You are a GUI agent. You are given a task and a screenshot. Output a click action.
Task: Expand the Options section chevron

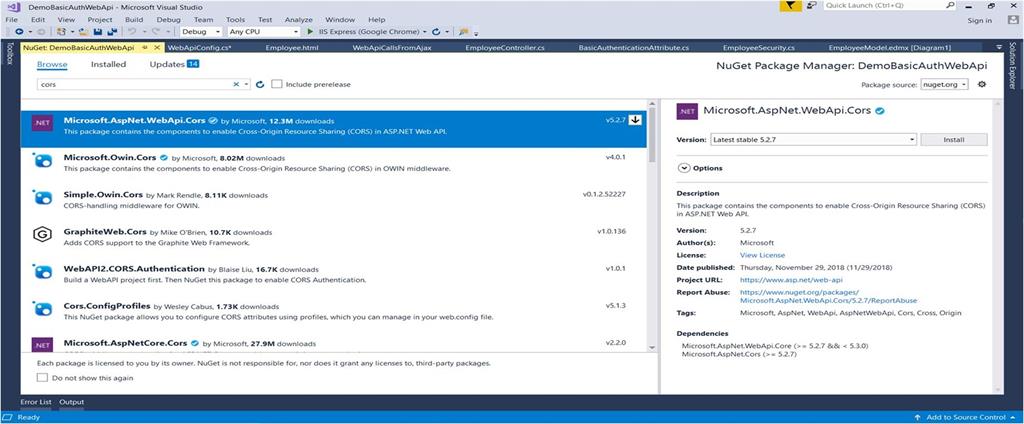(684, 168)
